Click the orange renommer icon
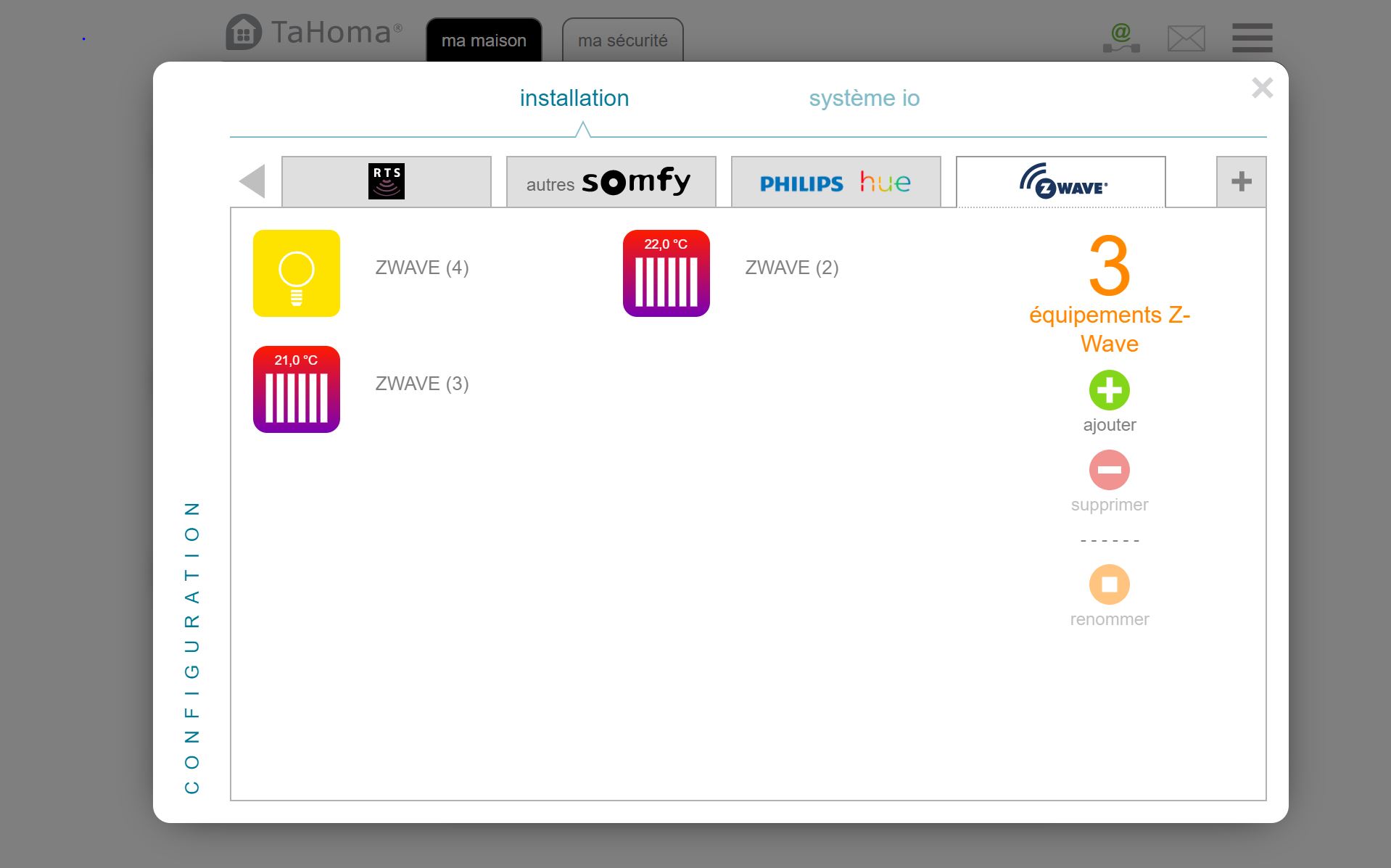Image resolution: width=1391 pixels, height=868 pixels. (1109, 584)
